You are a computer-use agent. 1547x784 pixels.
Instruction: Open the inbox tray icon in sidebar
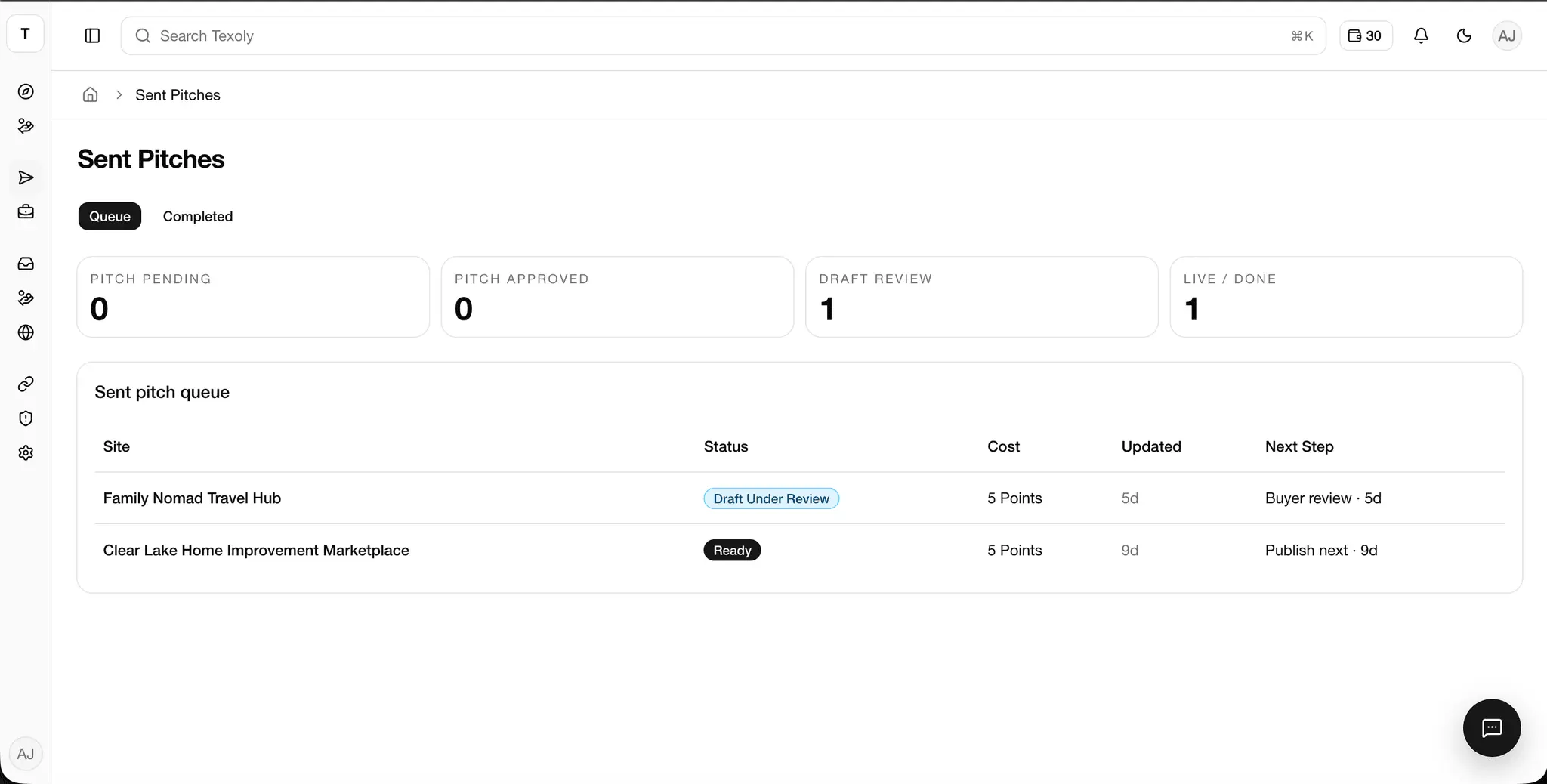click(26, 264)
